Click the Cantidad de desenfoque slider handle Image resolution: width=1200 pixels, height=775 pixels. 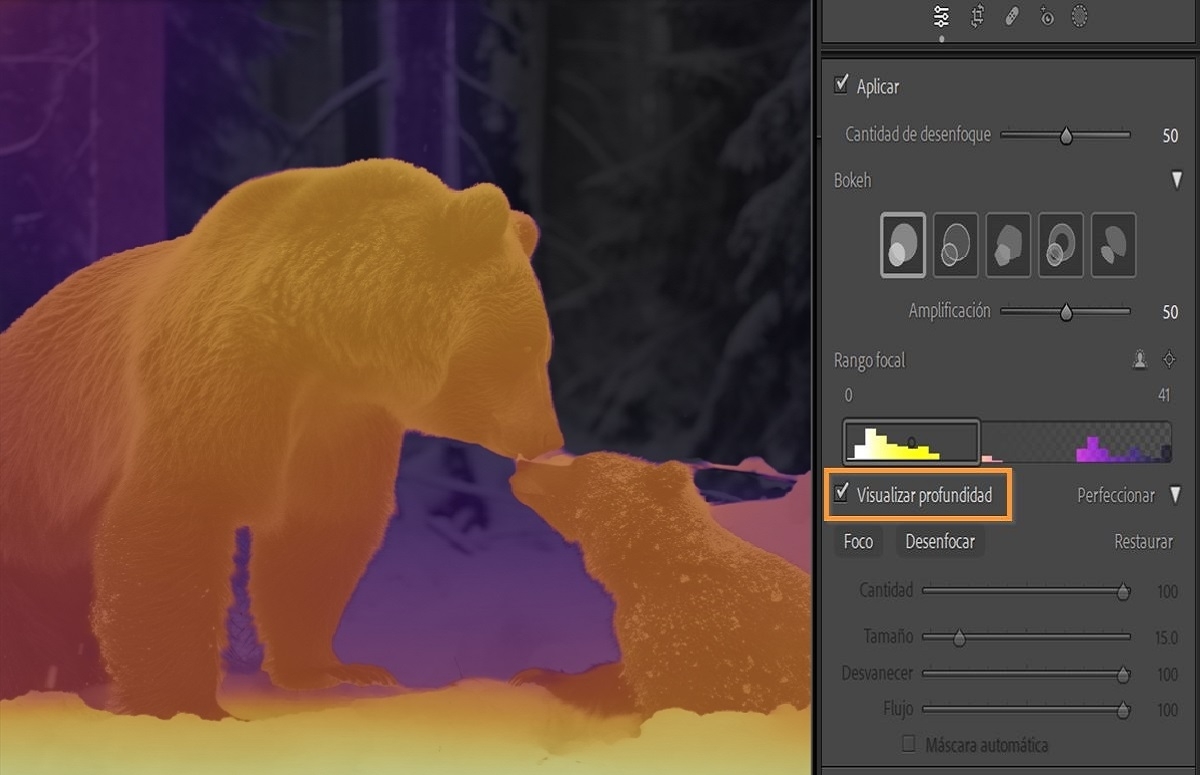[x=1066, y=134]
